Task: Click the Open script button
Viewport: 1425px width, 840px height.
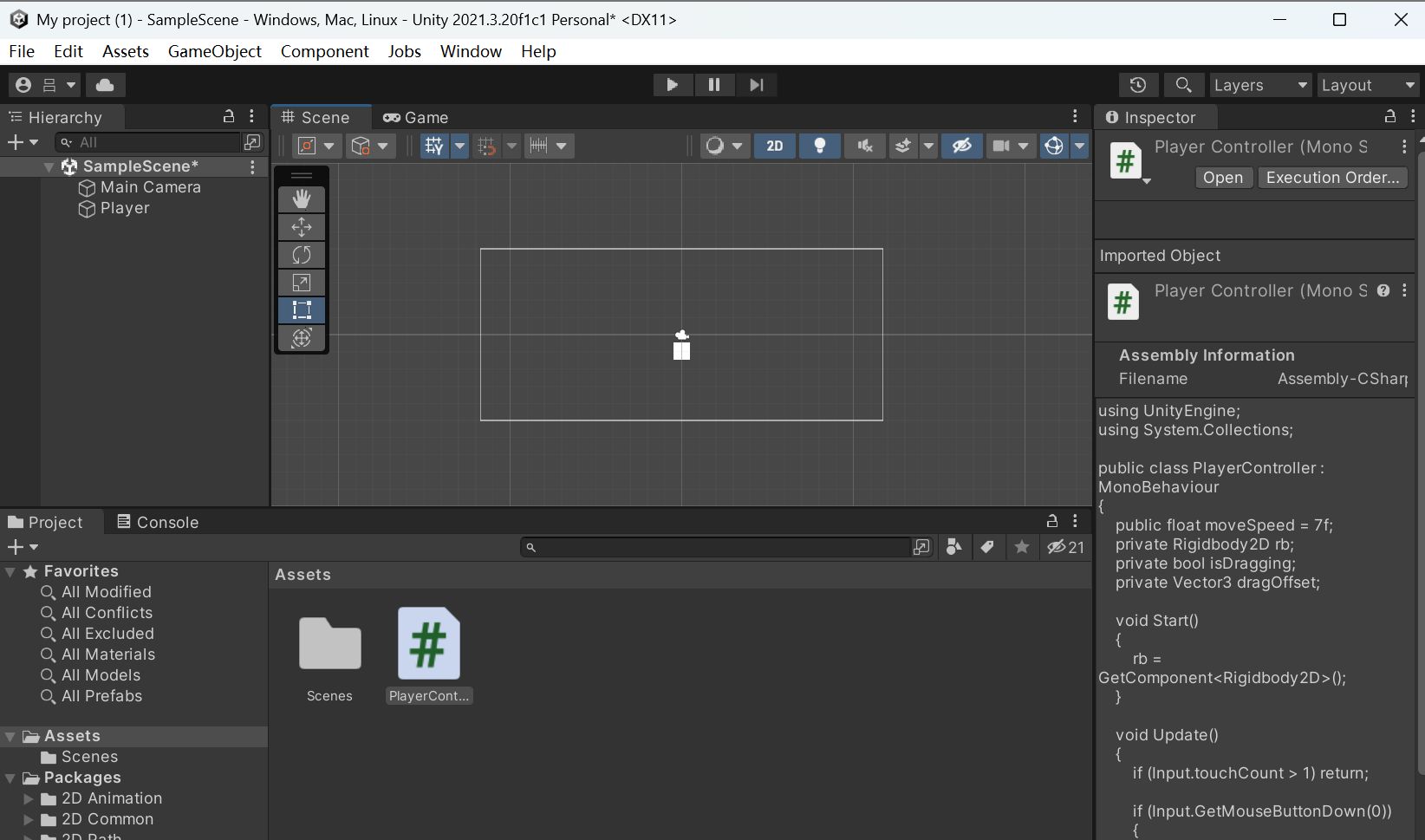Action: tap(1223, 178)
